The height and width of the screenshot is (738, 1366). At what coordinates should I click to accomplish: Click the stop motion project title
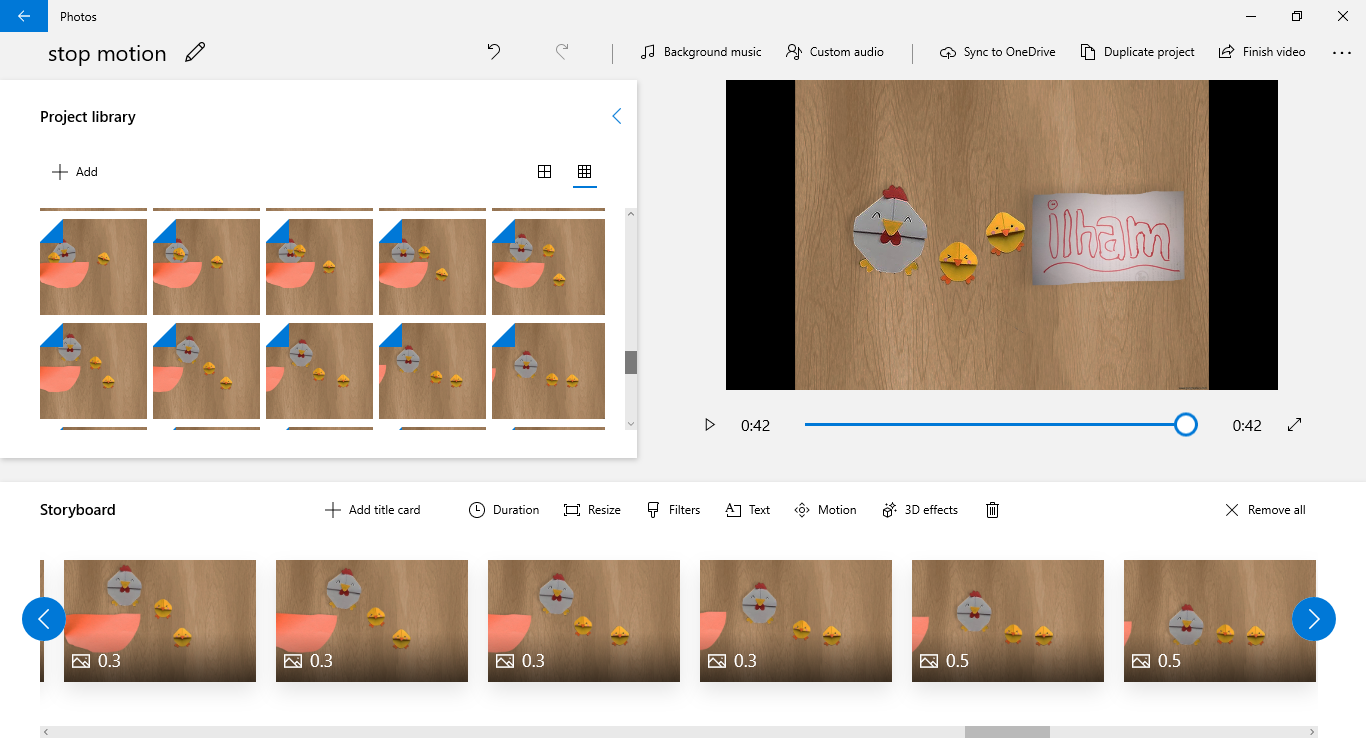tap(107, 54)
